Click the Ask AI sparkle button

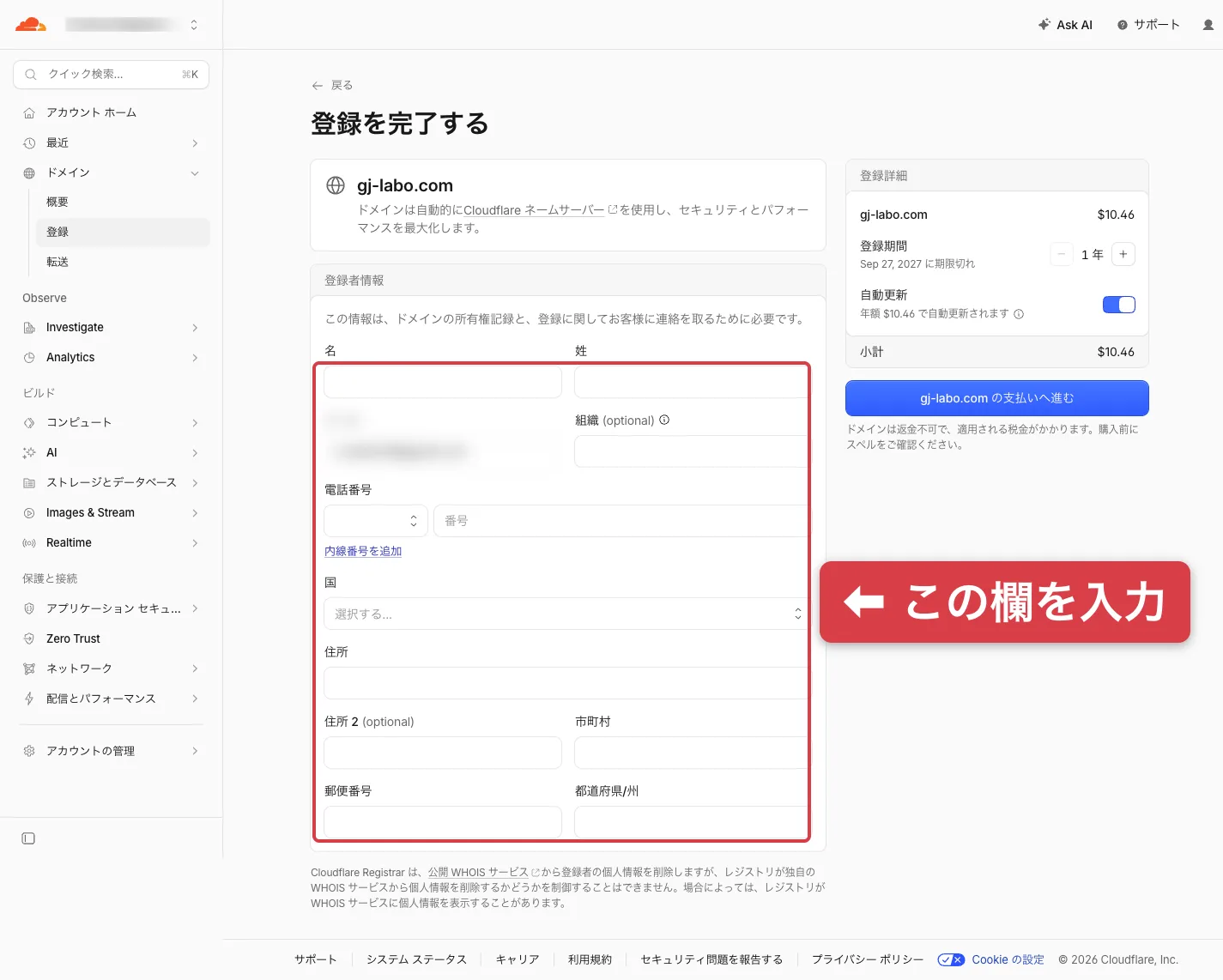coord(1065,25)
